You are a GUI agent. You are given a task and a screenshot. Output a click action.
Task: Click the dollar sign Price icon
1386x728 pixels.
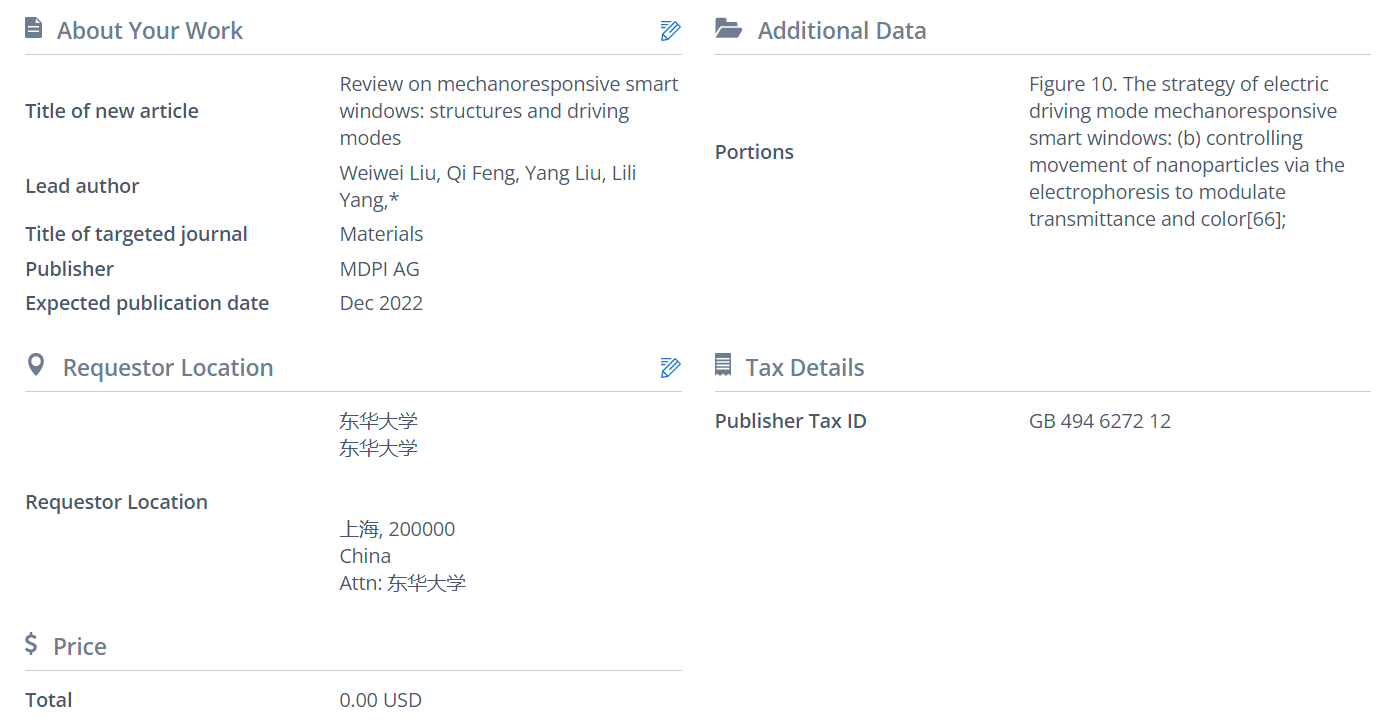pyautogui.click(x=31, y=645)
